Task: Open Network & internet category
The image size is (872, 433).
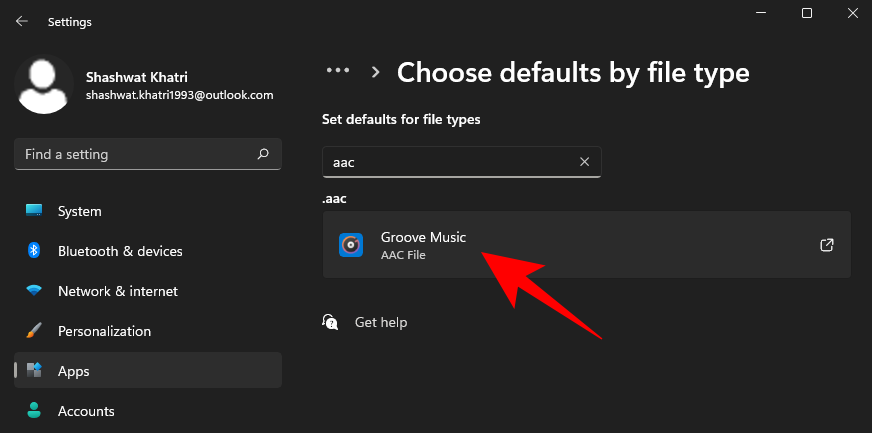Action: [x=148, y=291]
